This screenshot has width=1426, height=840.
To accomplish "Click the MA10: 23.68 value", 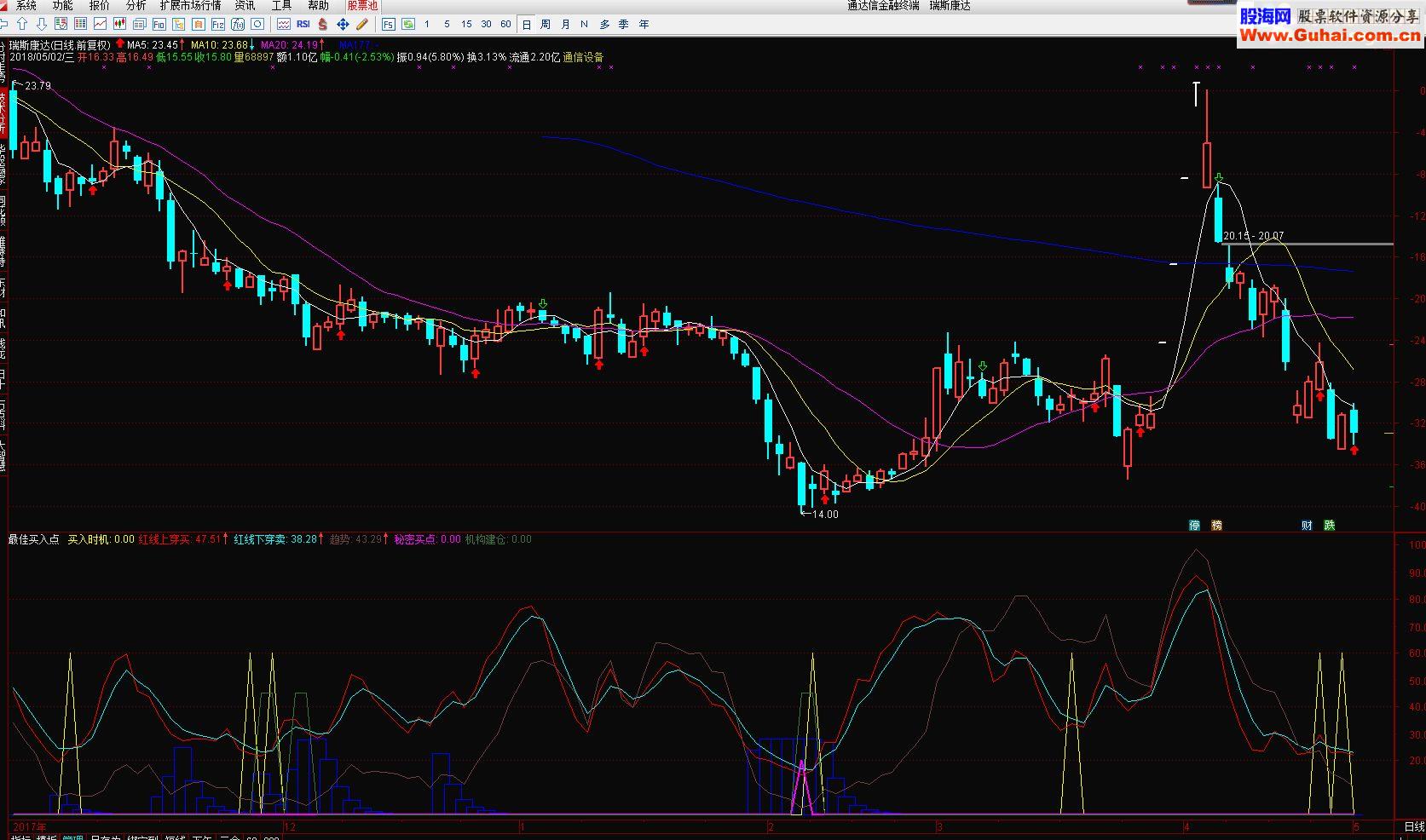I will (x=219, y=45).
